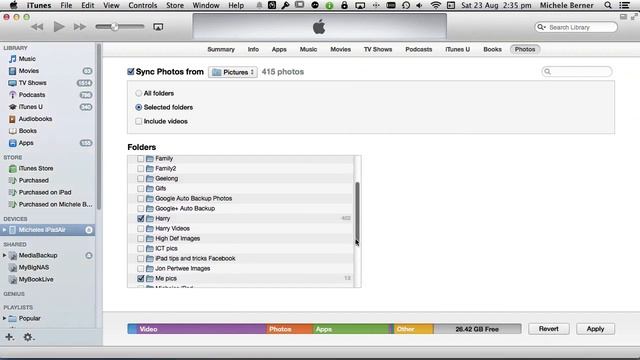Click the Photos segment of capacity bar
Viewport: 640px width, 360px height.
(x=289, y=329)
